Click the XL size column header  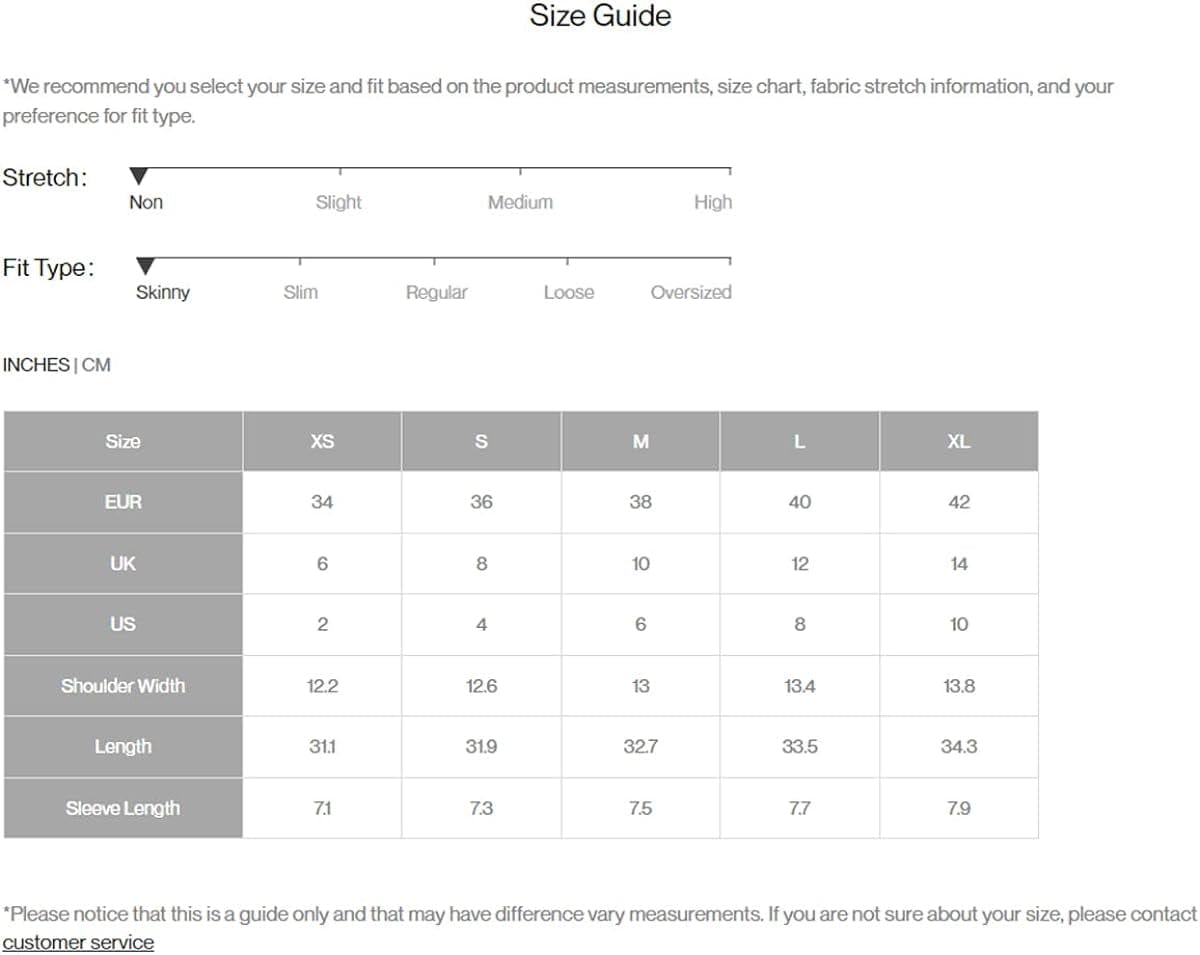tap(958, 441)
